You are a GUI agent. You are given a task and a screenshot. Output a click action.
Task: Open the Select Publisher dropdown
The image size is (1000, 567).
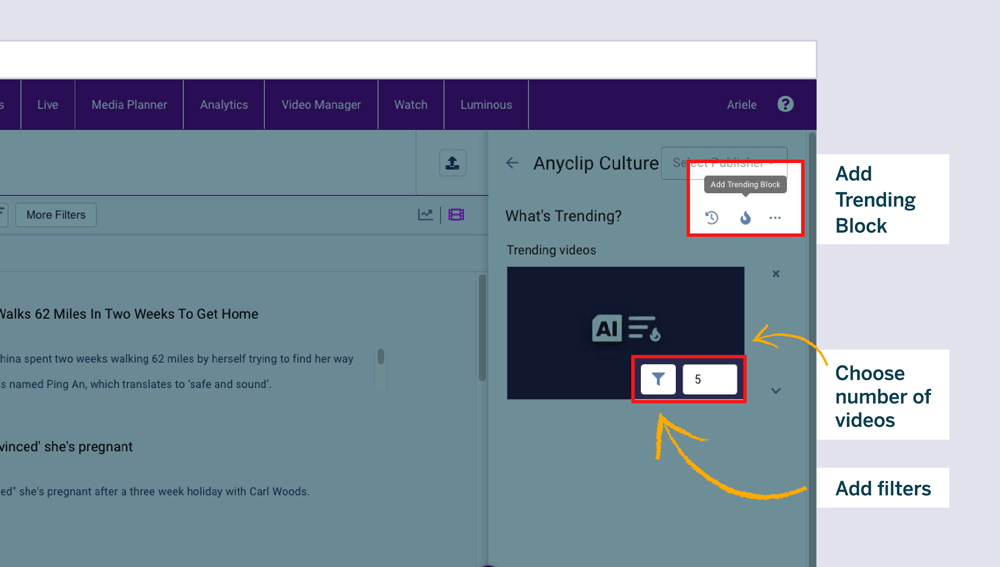coord(724,163)
